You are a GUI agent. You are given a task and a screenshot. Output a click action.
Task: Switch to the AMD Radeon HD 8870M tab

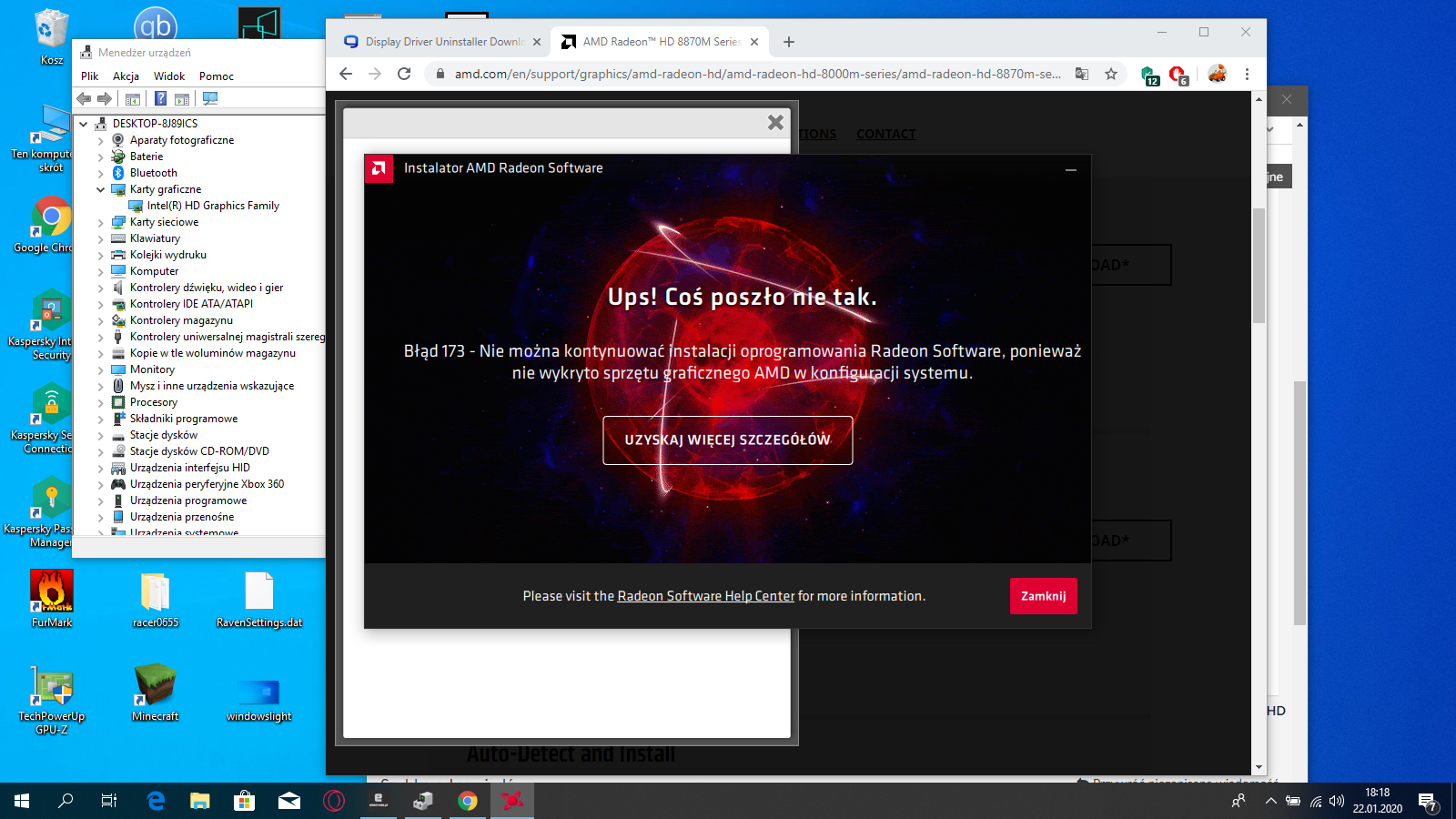point(661,42)
